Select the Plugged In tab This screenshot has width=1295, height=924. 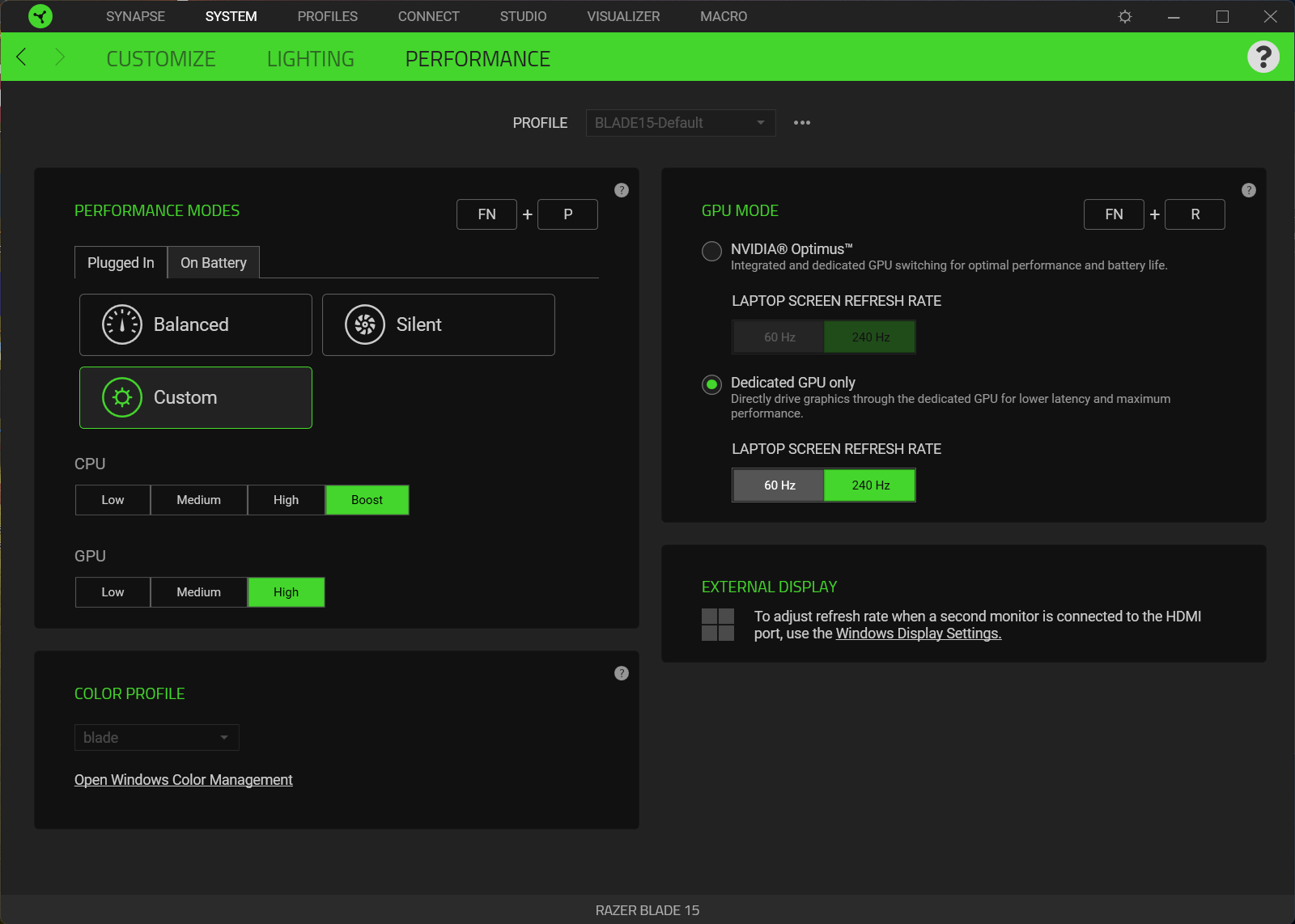click(121, 262)
